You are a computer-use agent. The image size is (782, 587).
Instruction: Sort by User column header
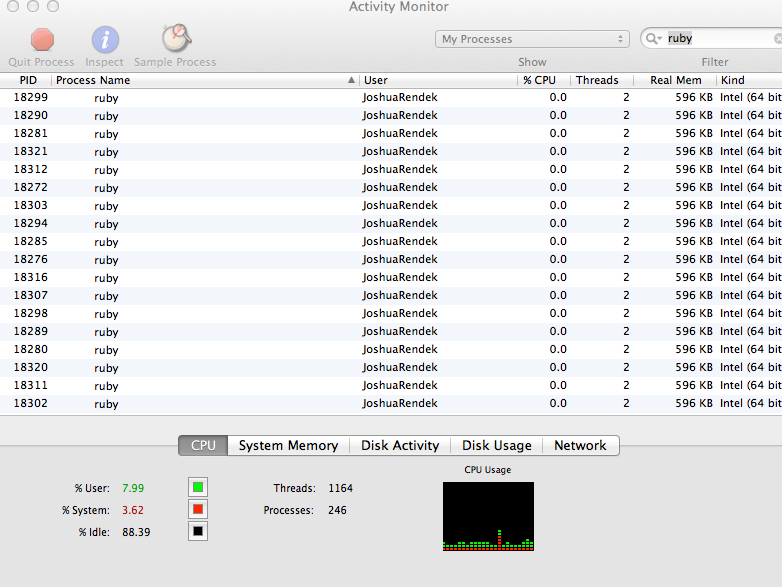[439, 80]
